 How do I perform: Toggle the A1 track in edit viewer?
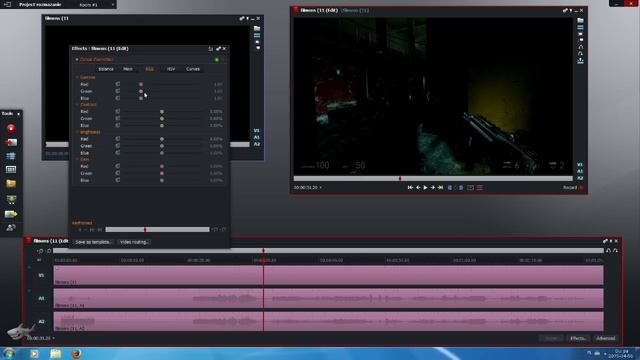coord(580,171)
